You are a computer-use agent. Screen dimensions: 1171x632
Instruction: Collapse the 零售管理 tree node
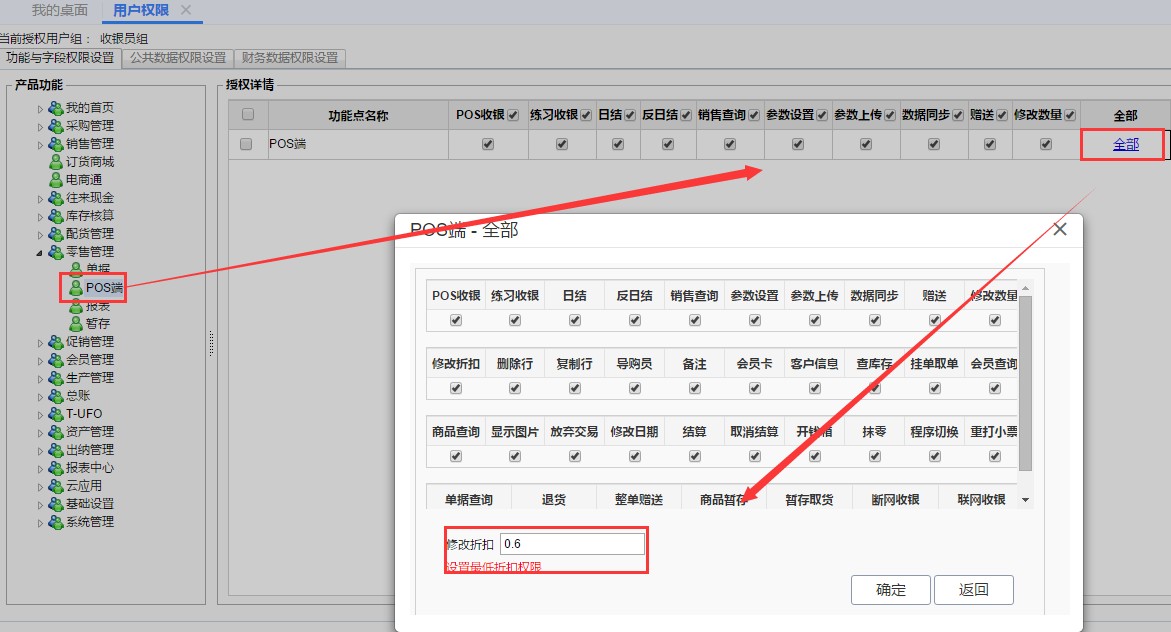(x=40, y=253)
